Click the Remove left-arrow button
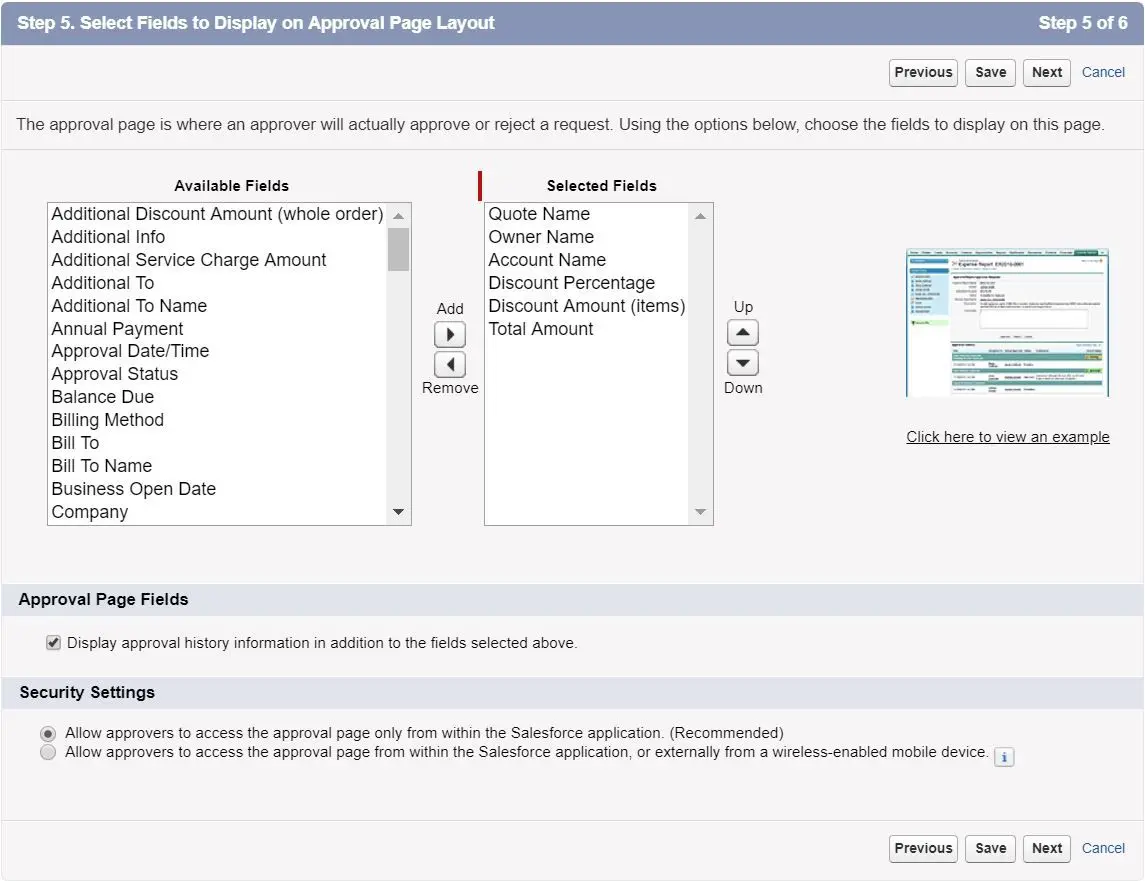This screenshot has height=881, width=1145. [450, 365]
